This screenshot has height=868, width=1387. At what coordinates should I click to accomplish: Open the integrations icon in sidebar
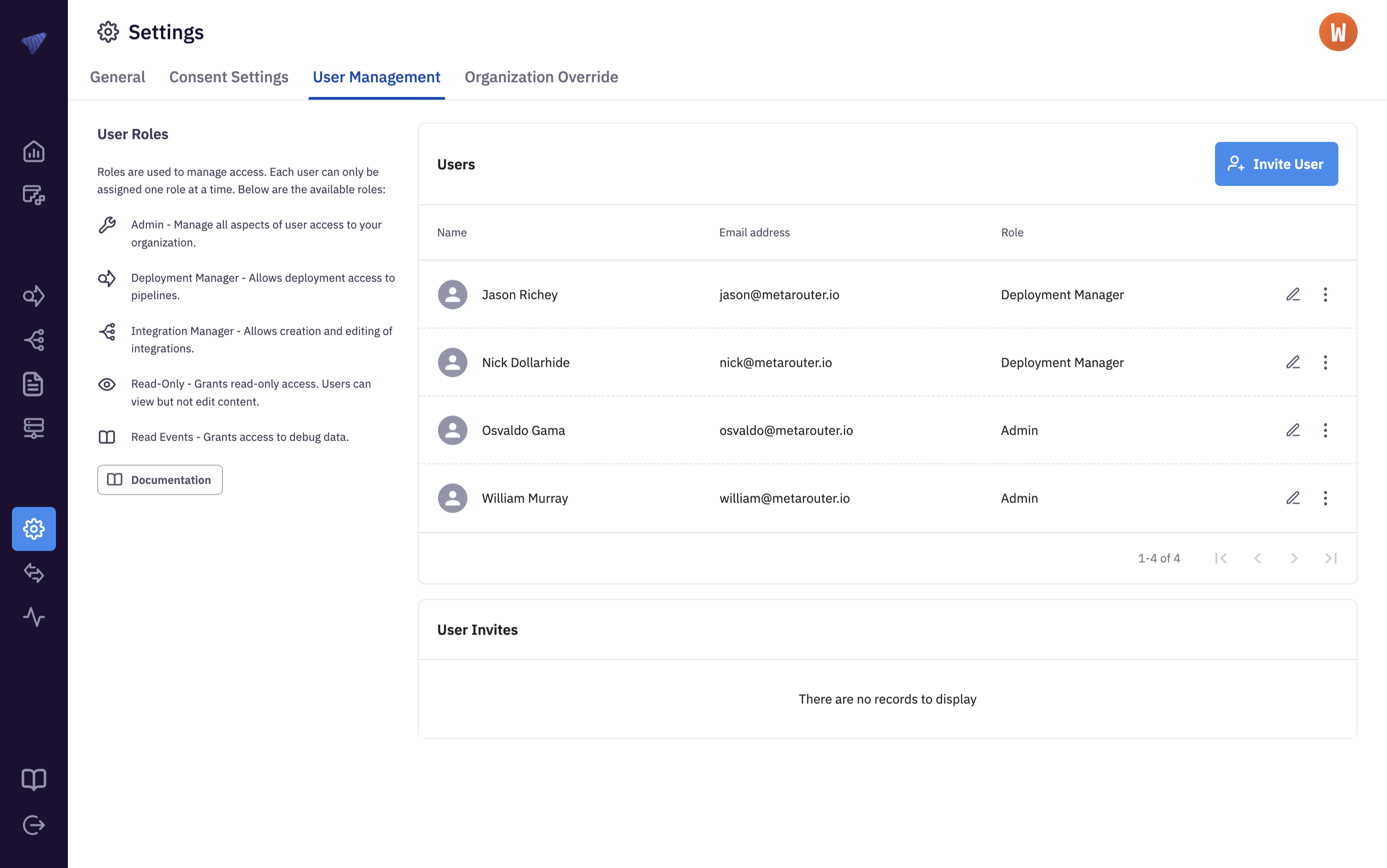34,340
